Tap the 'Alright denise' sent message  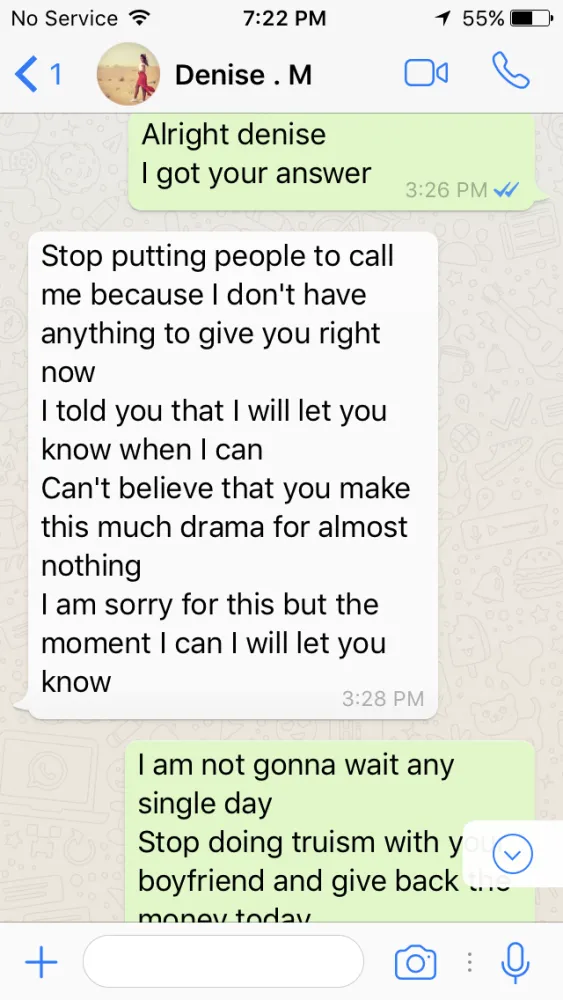pos(332,162)
